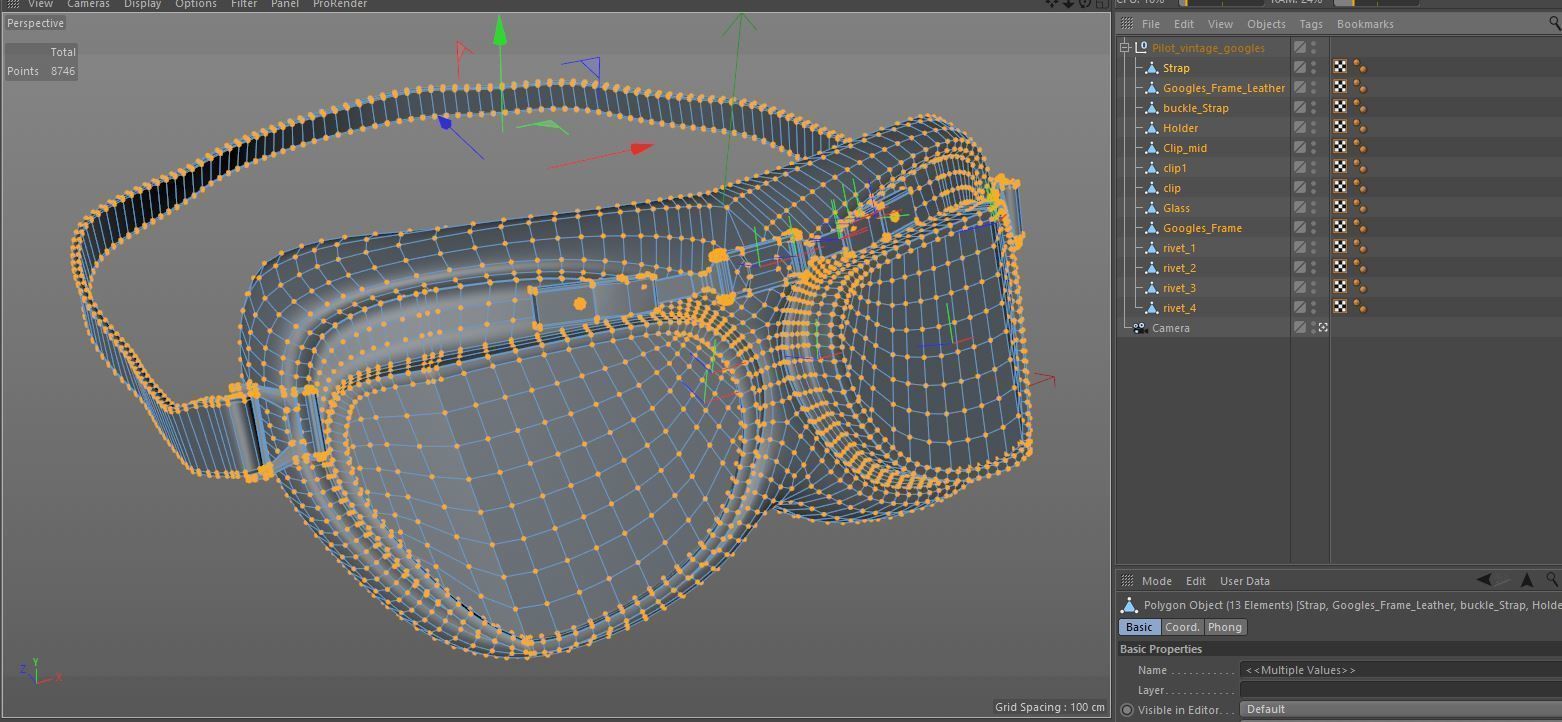Viewport: 1562px width, 722px height.
Task: Select the texture tag on Holder
Action: tap(1340, 127)
